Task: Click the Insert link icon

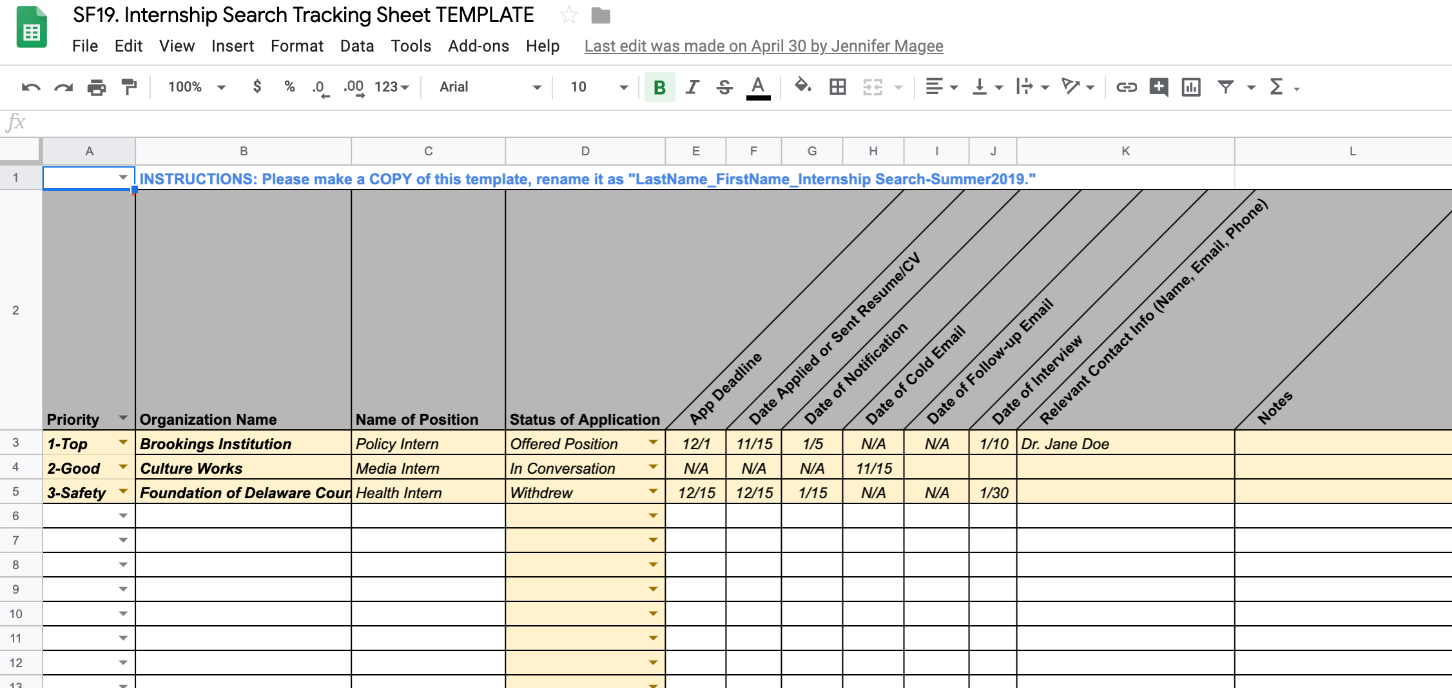Action: 1127,87
